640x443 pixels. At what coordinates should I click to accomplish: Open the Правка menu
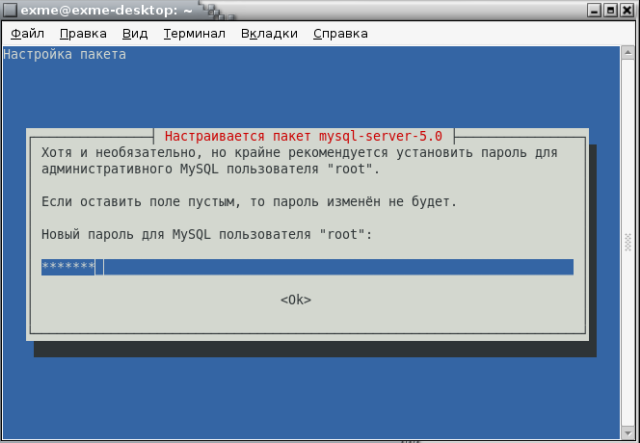(83, 33)
